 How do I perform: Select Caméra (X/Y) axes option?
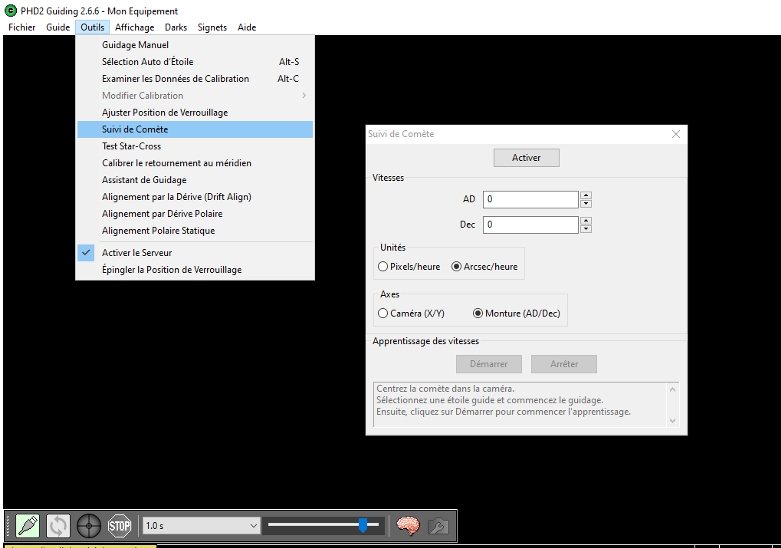pos(384,313)
